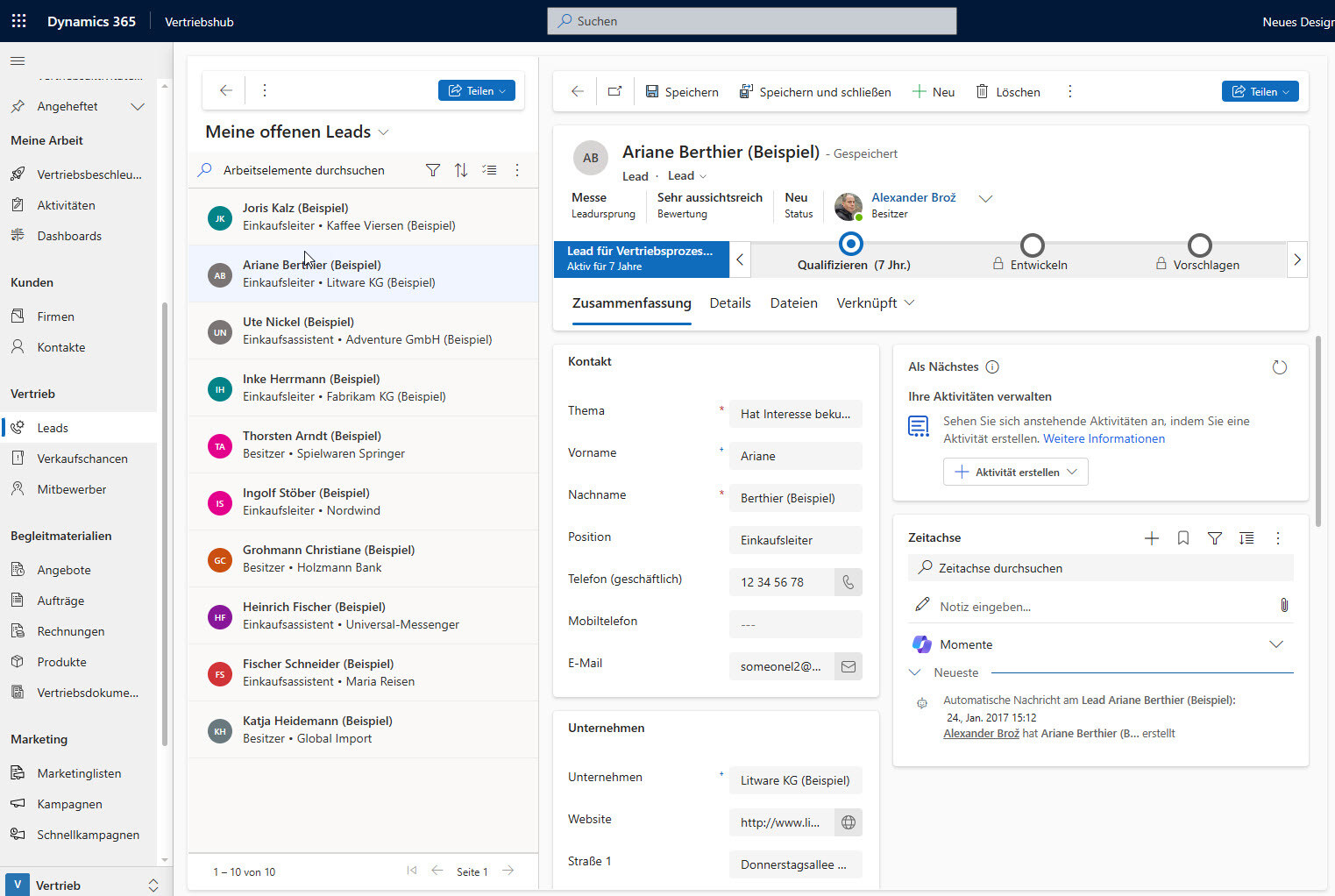Create a new record with Neu
This screenshot has height=896, width=1335.
pyautogui.click(x=934, y=91)
